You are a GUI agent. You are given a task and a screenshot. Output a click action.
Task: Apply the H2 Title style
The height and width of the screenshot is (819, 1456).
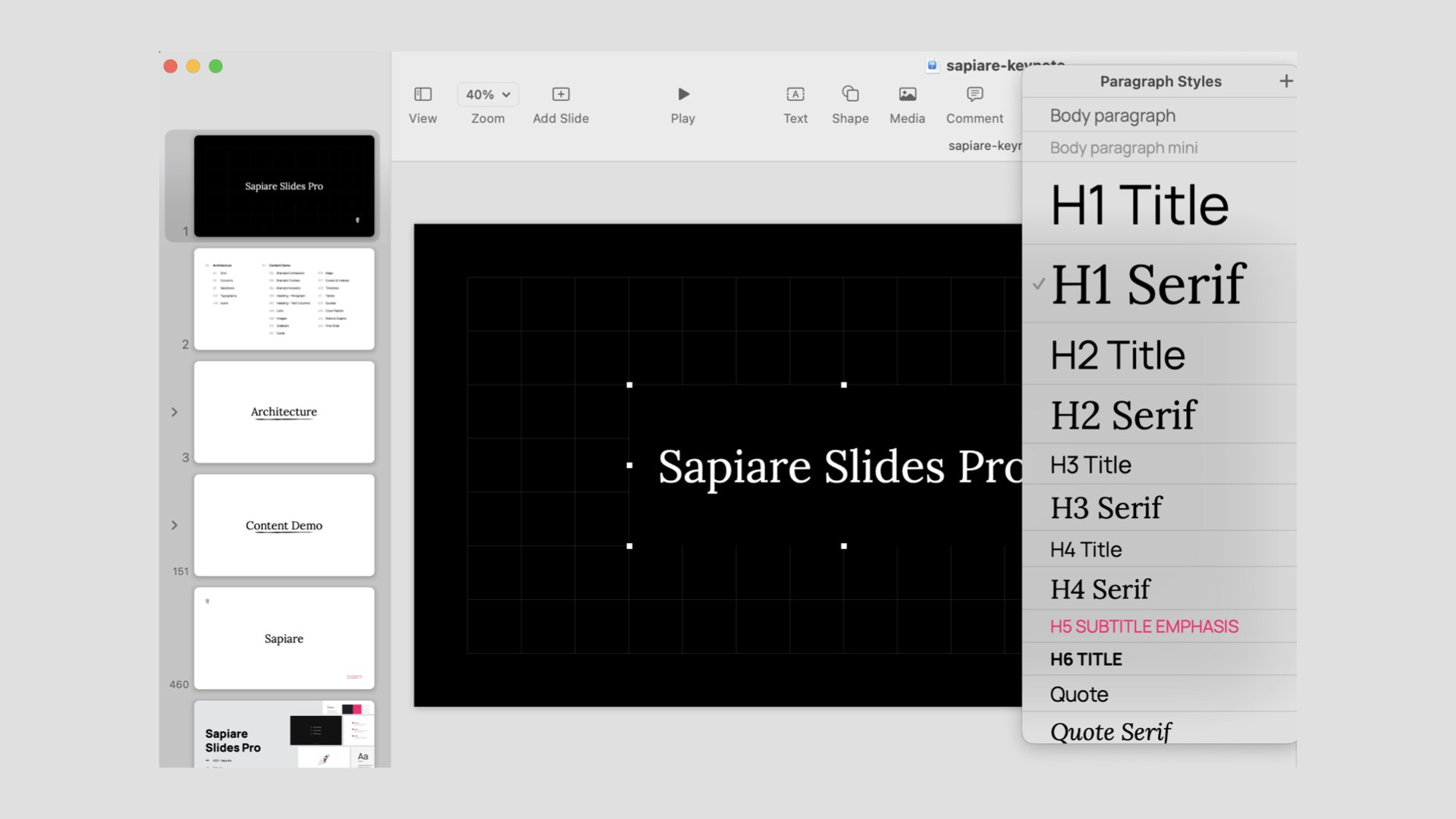pyautogui.click(x=1159, y=354)
